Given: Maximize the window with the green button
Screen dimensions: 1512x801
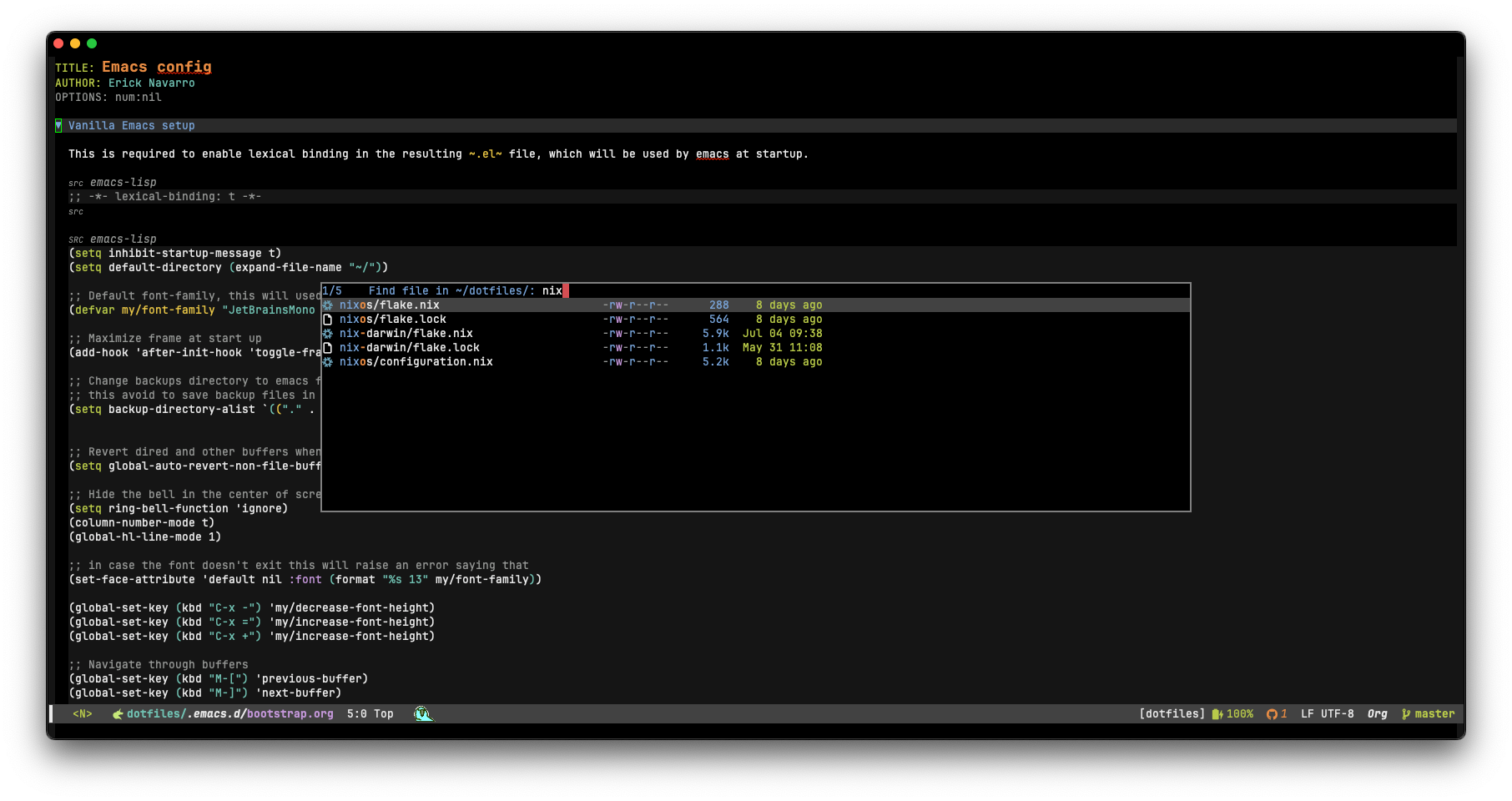Looking at the screenshot, I should [x=92, y=43].
